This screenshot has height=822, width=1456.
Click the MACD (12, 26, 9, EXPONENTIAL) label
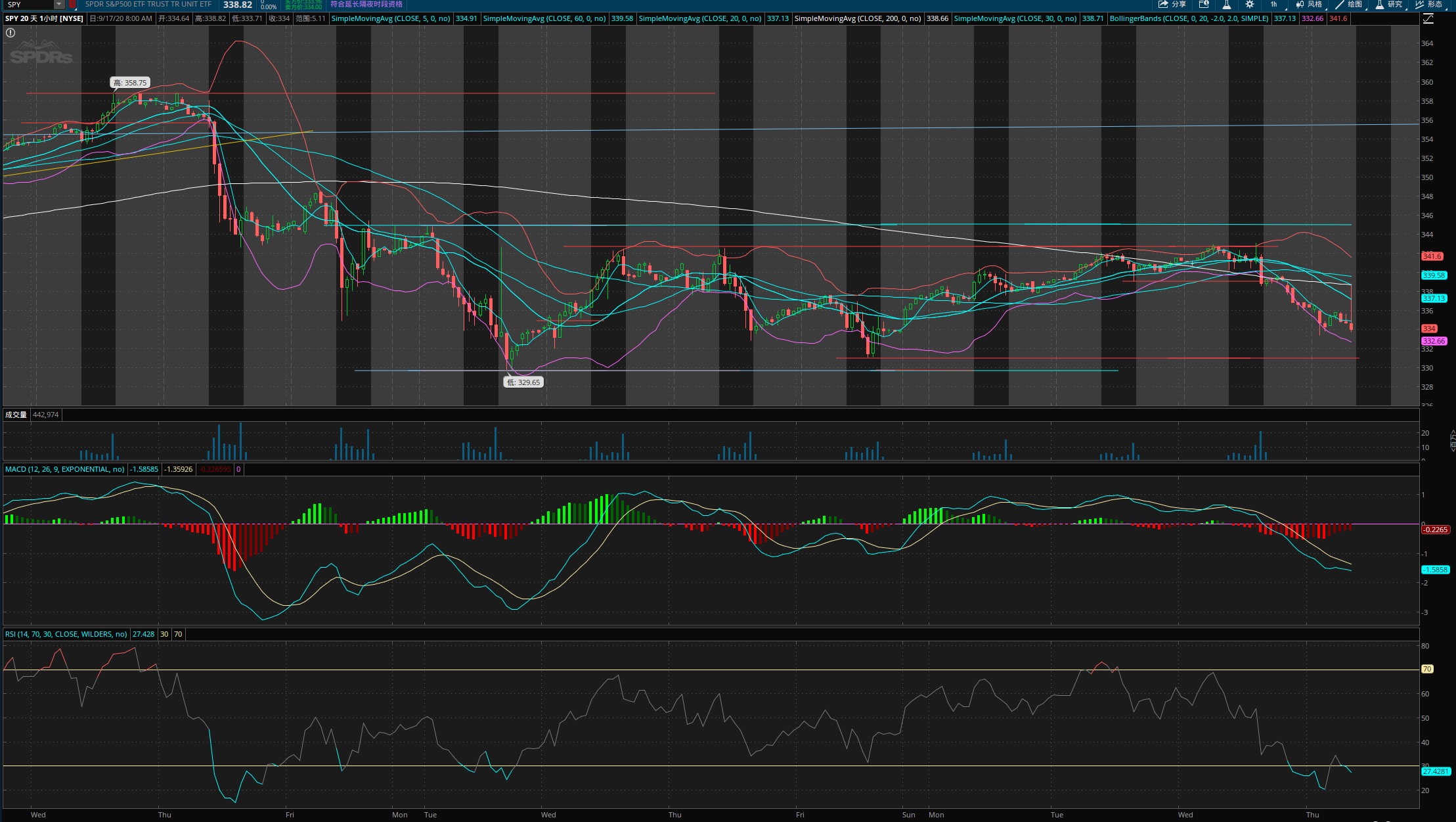(65, 469)
